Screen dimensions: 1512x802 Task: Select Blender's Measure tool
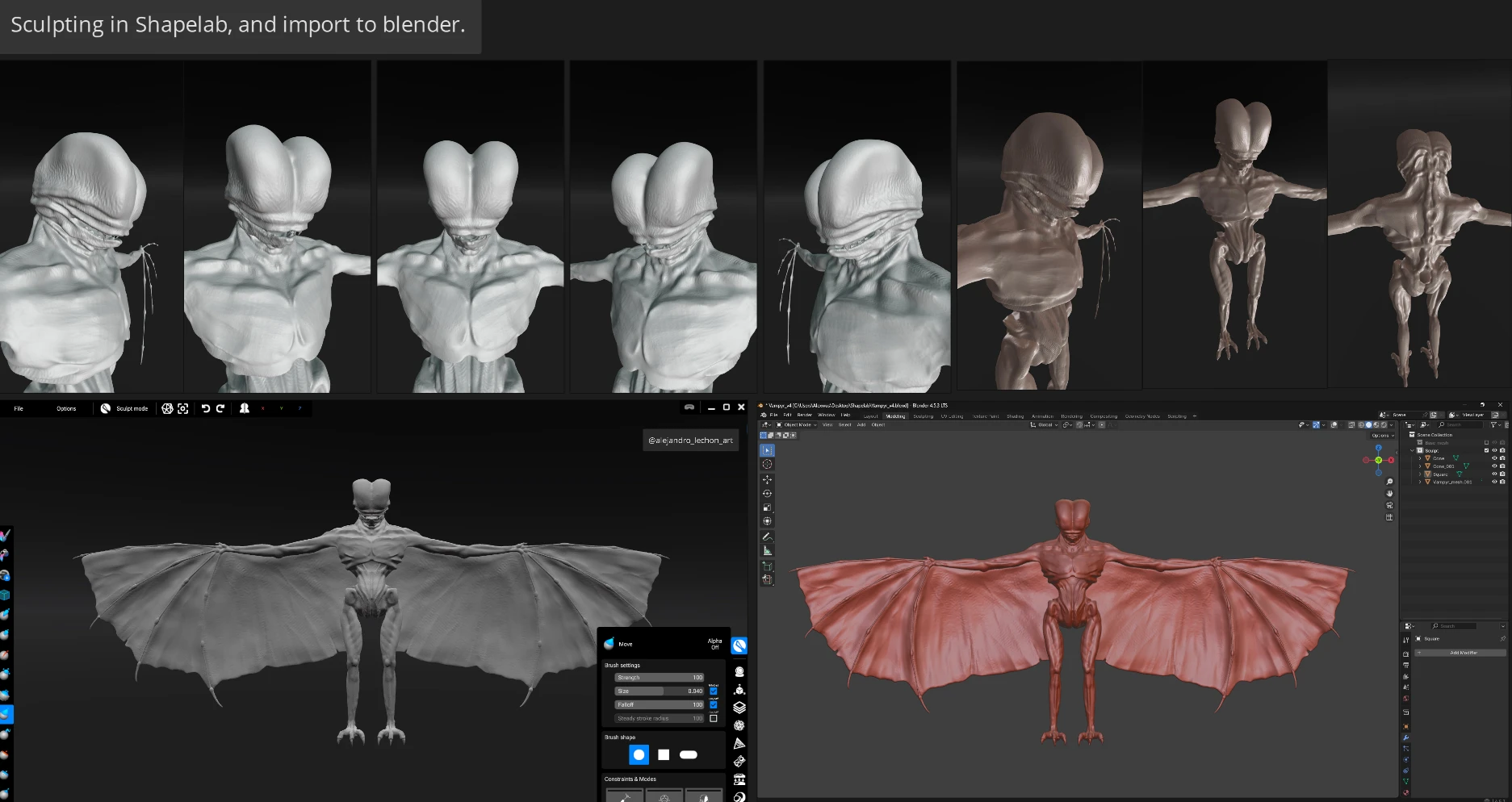[767, 550]
